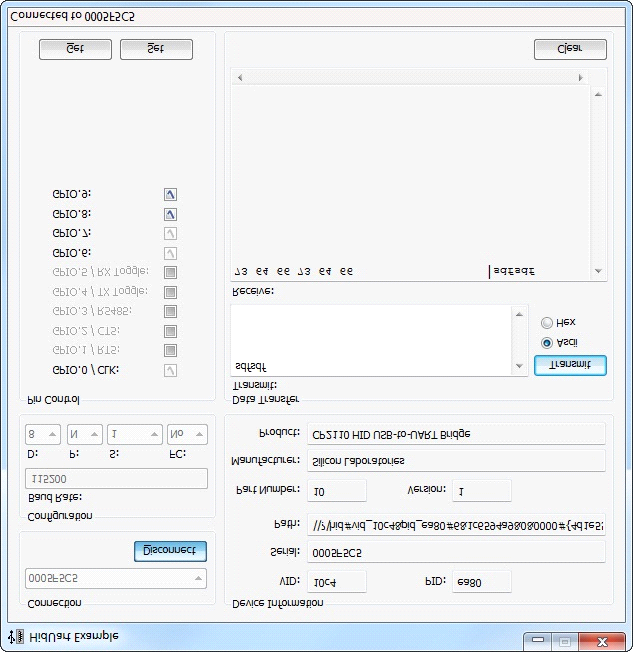Click the Receive box horizontal scrollbar
Image resolution: width=633 pixels, height=652 pixels.
click(x=410, y=77)
